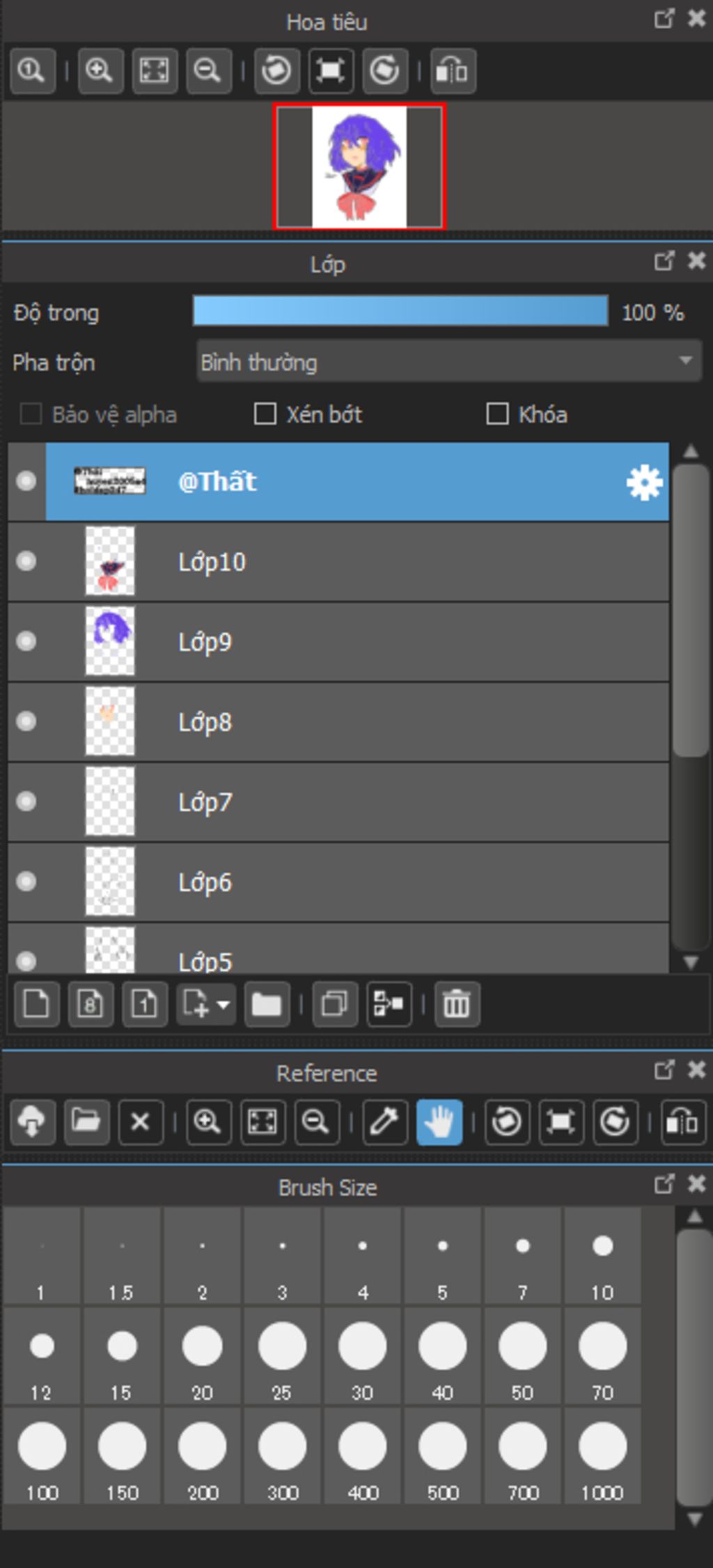Enable the Xén bớt clipping checkbox
Screen dimensions: 713x1568
(265, 414)
